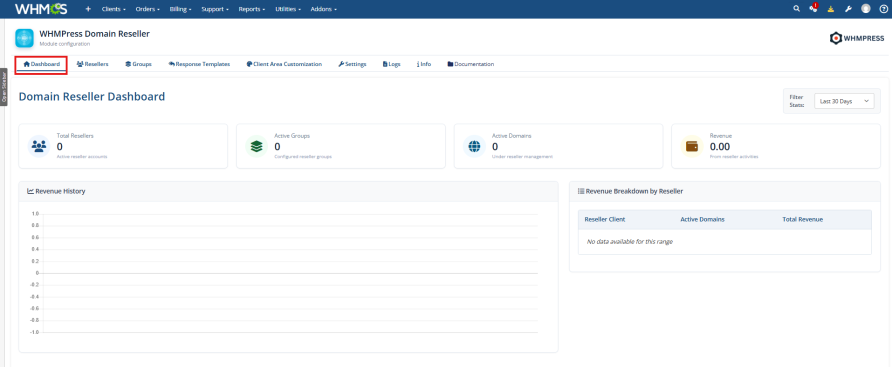Click the 'Configured reseller groups' caption
The image size is (892, 367).
pyautogui.click(x=303, y=156)
